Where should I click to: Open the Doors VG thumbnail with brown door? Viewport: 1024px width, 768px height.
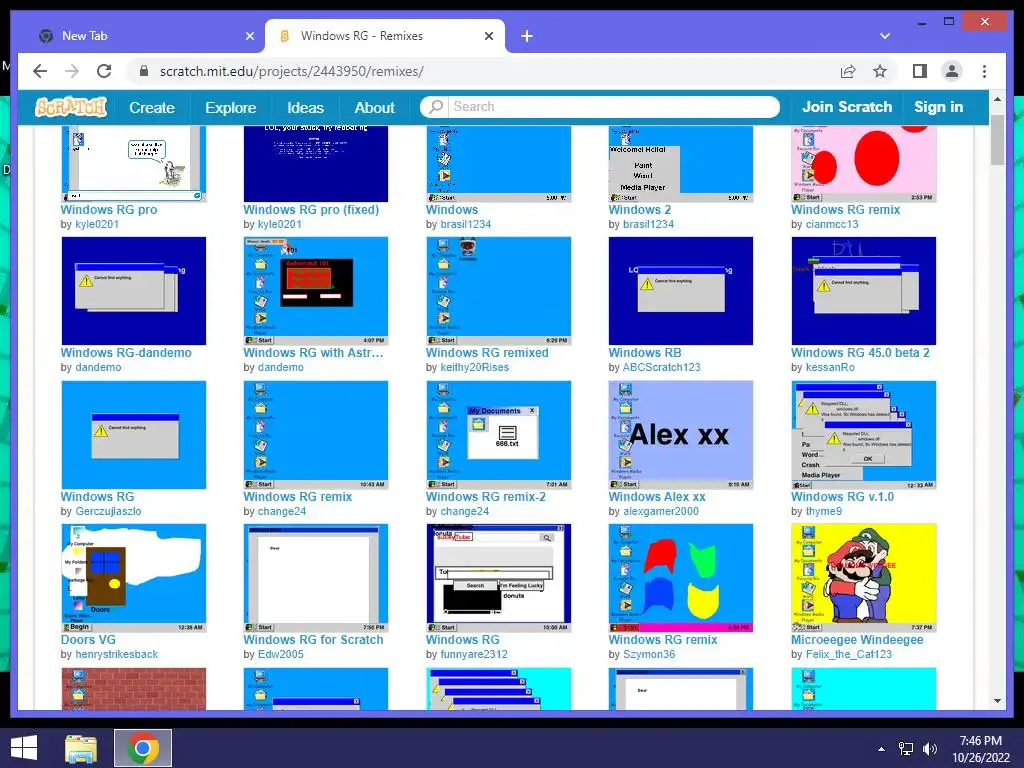[x=133, y=578]
